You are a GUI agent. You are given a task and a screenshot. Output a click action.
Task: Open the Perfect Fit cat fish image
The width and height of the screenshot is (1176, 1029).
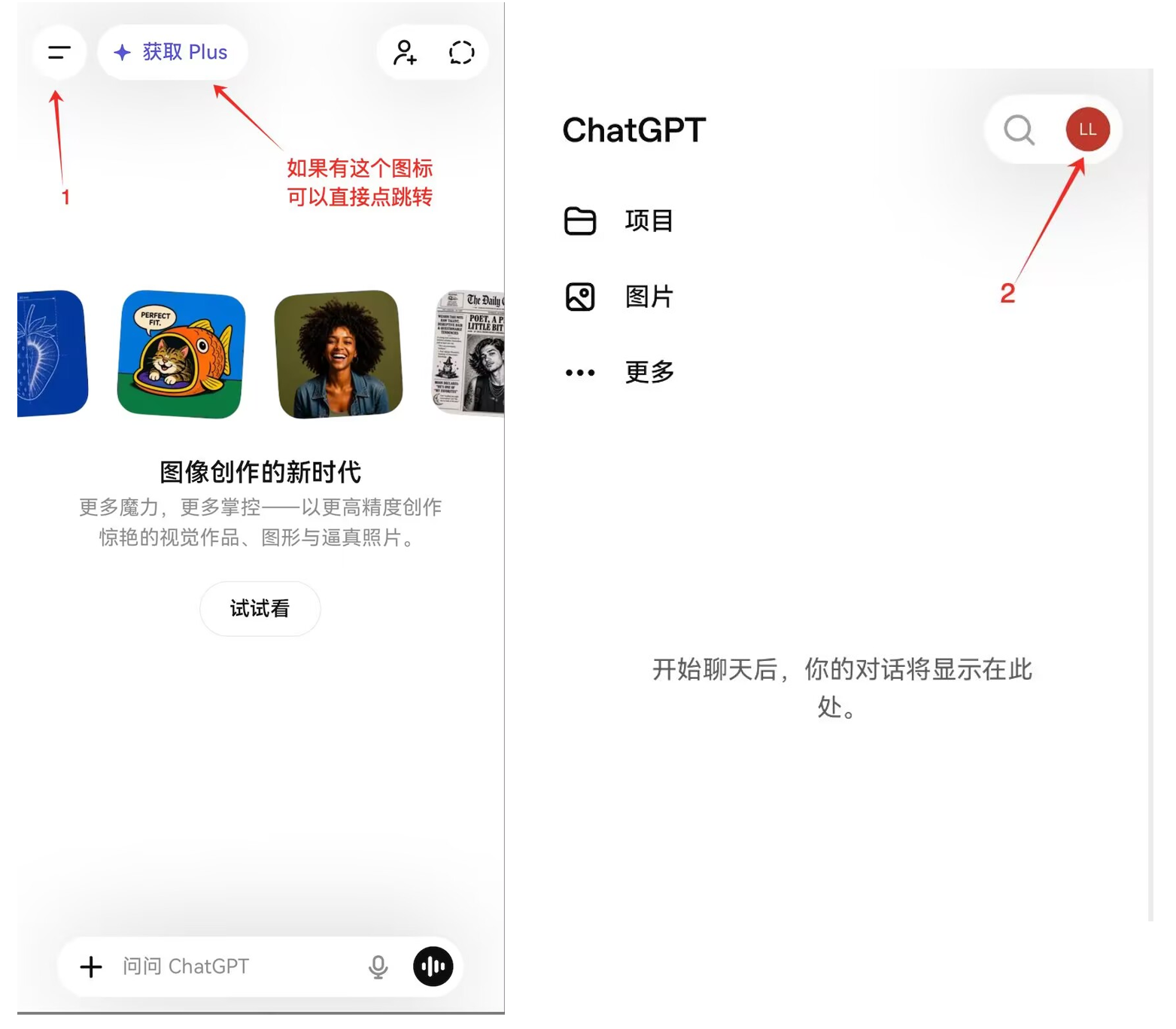[x=181, y=354]
